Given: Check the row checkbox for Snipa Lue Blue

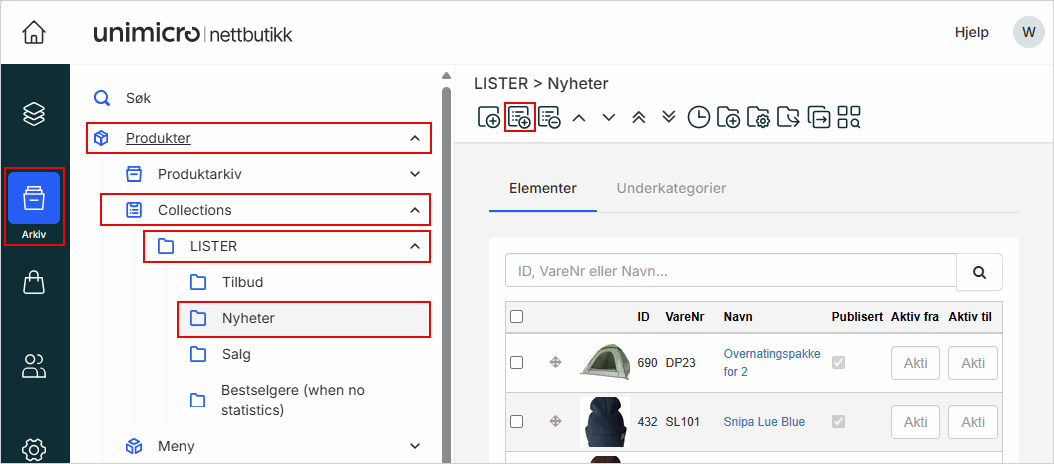Looking at the screenshot, I should point(516,422).
